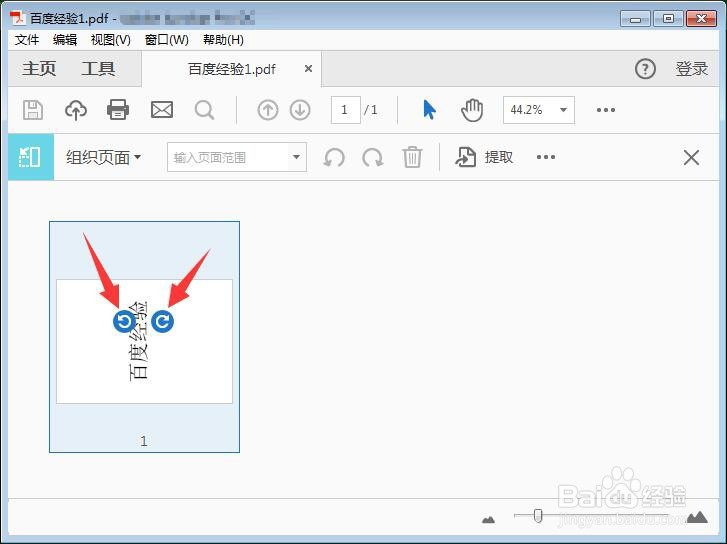The image size is (727, 544).
Task: Print the document with printer icon
Action: tap(118, 110)
